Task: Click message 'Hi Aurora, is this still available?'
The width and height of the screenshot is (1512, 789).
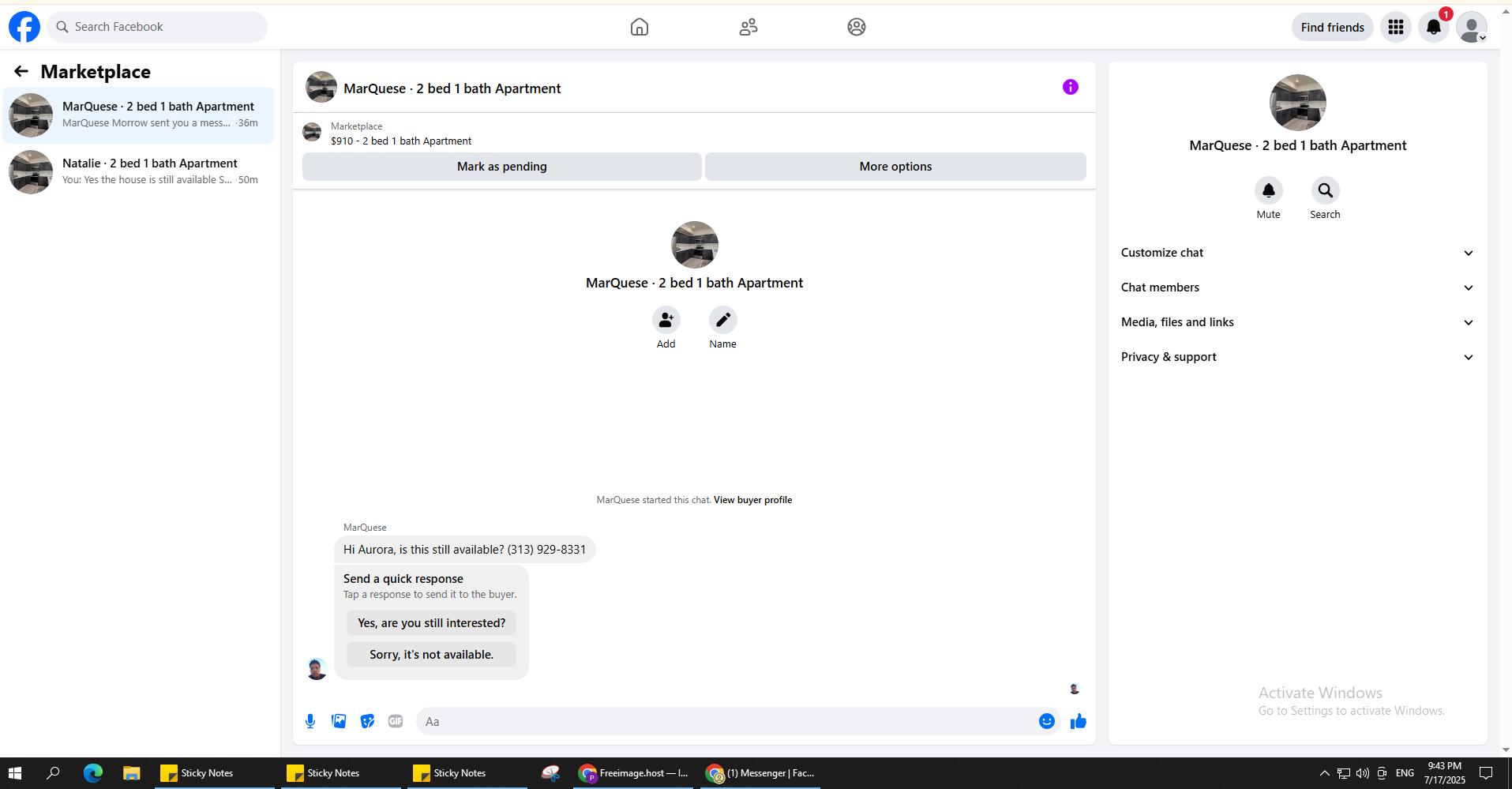Action: 464,550
